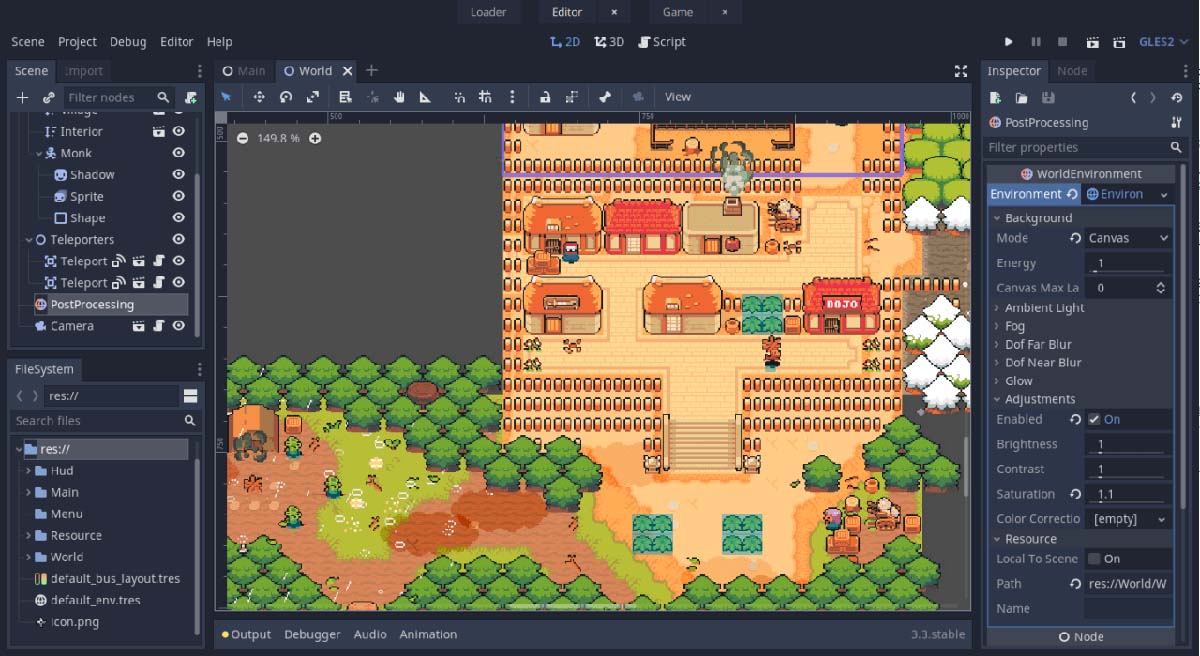The width and height of the screenshot is (1200, 656).
Task: Switch to the Node tab
Action: [x=1072, y=71]
